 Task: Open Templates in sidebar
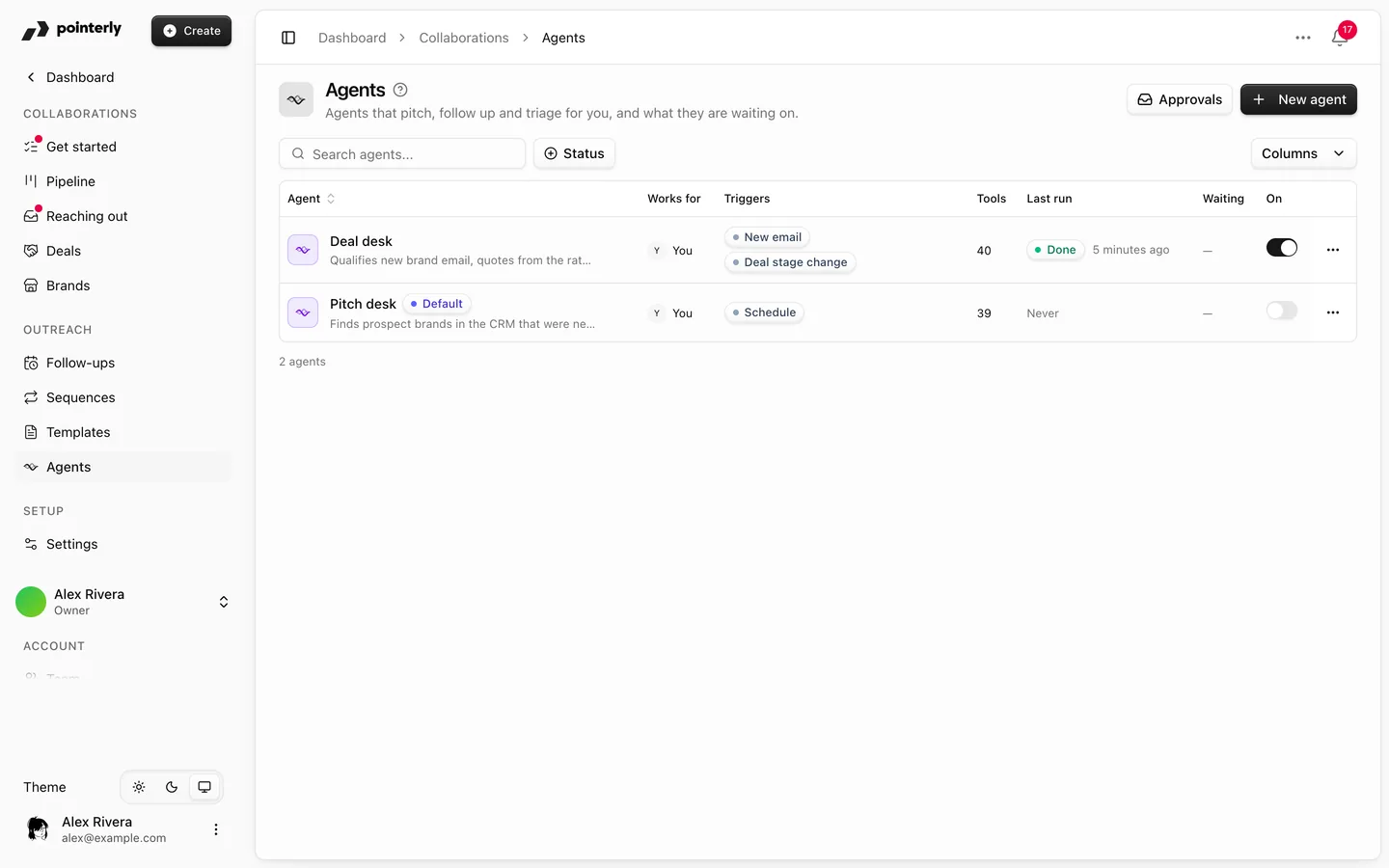[x=123, y=432]
